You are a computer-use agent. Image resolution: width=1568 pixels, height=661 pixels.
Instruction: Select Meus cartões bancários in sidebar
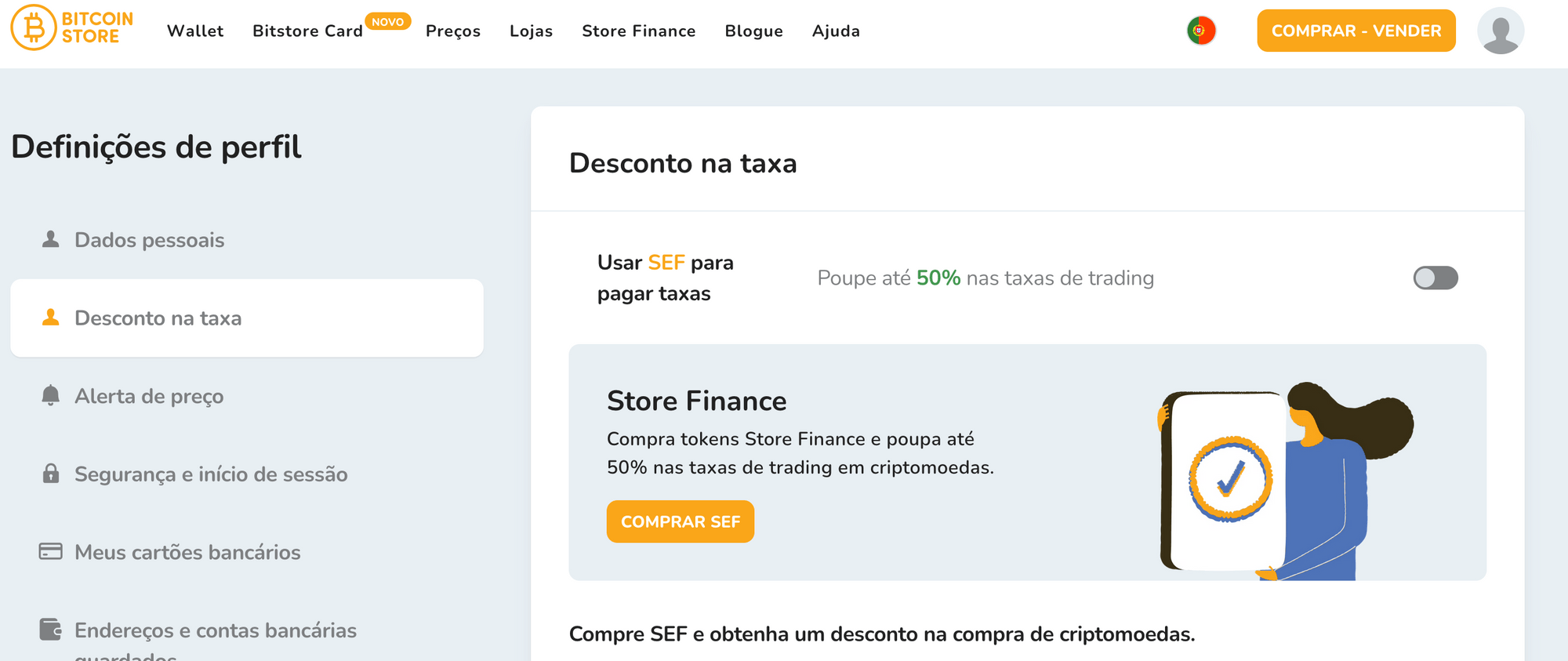click(x=187, y=552)
